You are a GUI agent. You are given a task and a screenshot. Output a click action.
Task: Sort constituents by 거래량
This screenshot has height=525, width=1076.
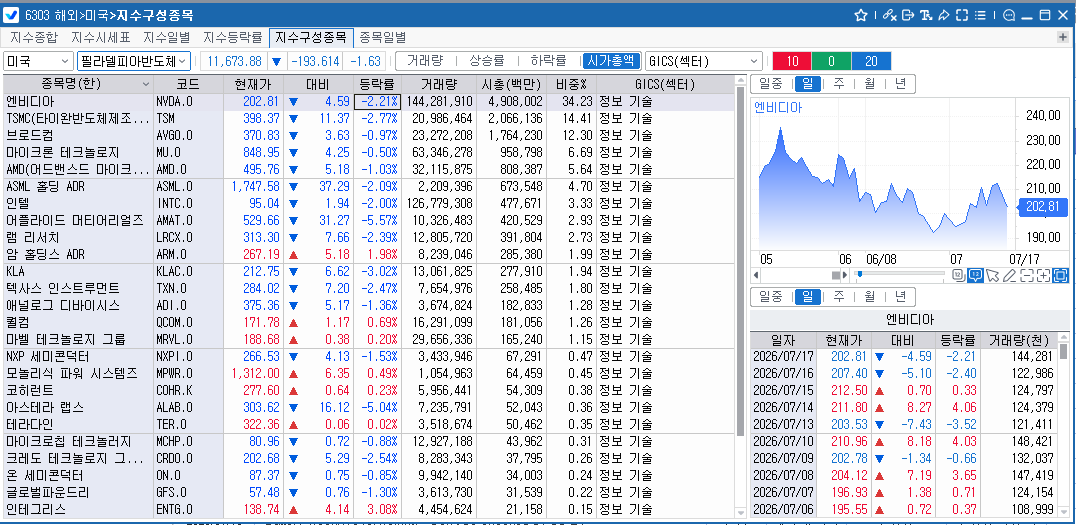(423, 60)
